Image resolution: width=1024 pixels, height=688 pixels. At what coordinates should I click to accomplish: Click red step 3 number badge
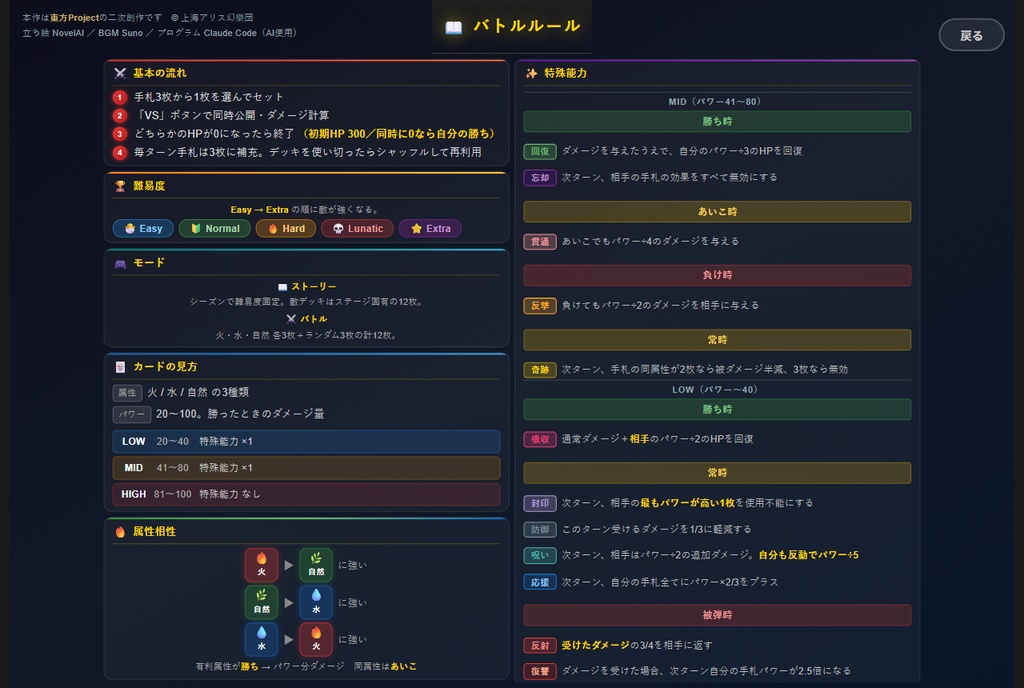click(x=120, y=134)
